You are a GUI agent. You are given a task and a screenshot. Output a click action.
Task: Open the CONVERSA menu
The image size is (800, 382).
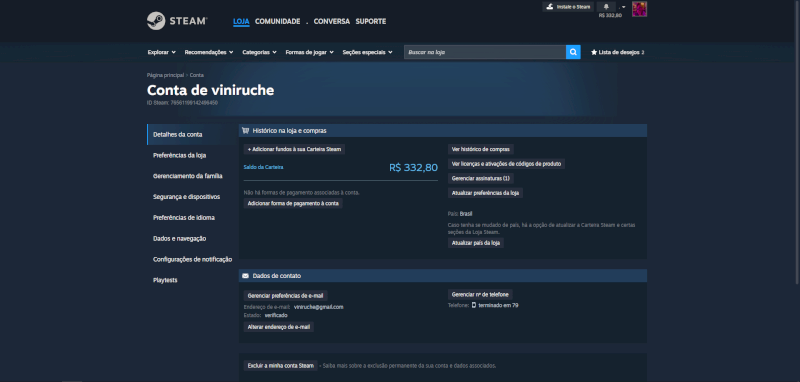(x=332, y=21)
